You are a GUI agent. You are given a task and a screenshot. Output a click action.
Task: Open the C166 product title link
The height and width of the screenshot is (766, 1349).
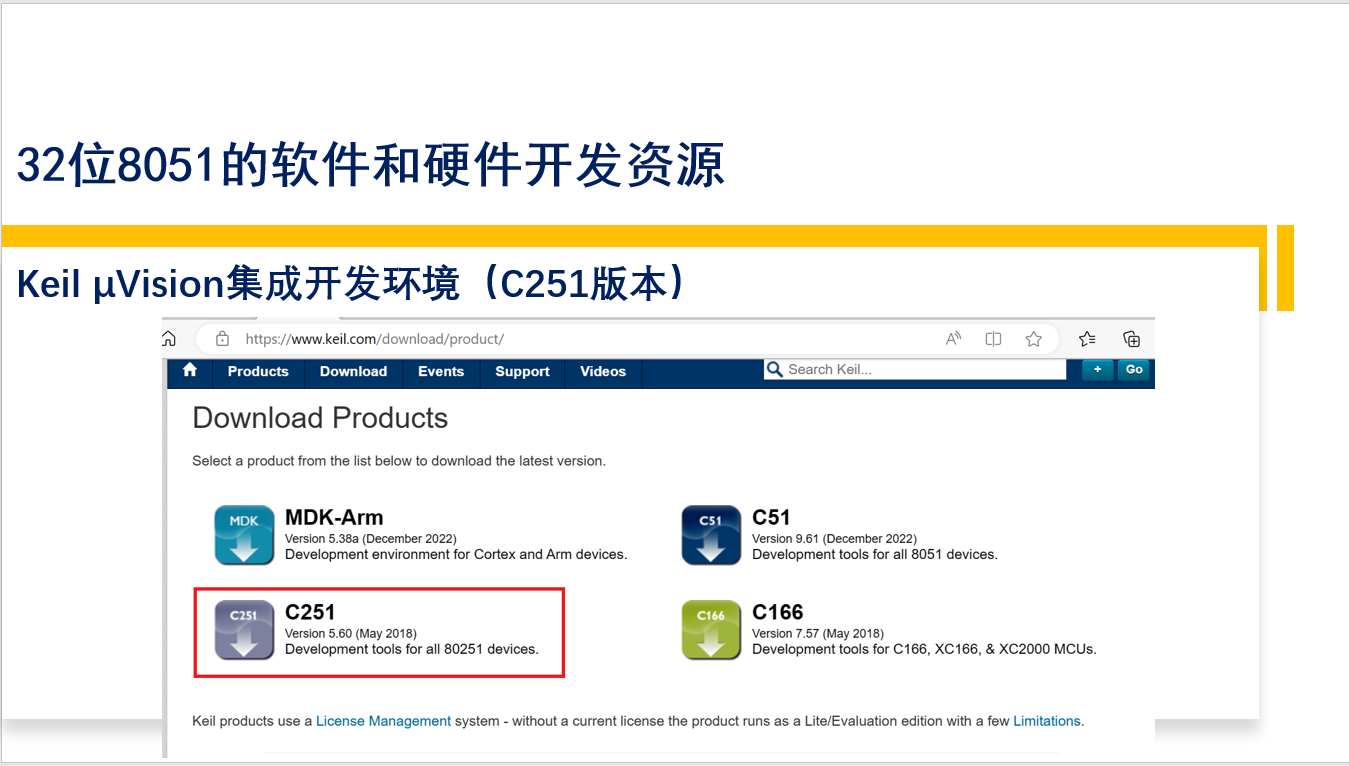778,612
